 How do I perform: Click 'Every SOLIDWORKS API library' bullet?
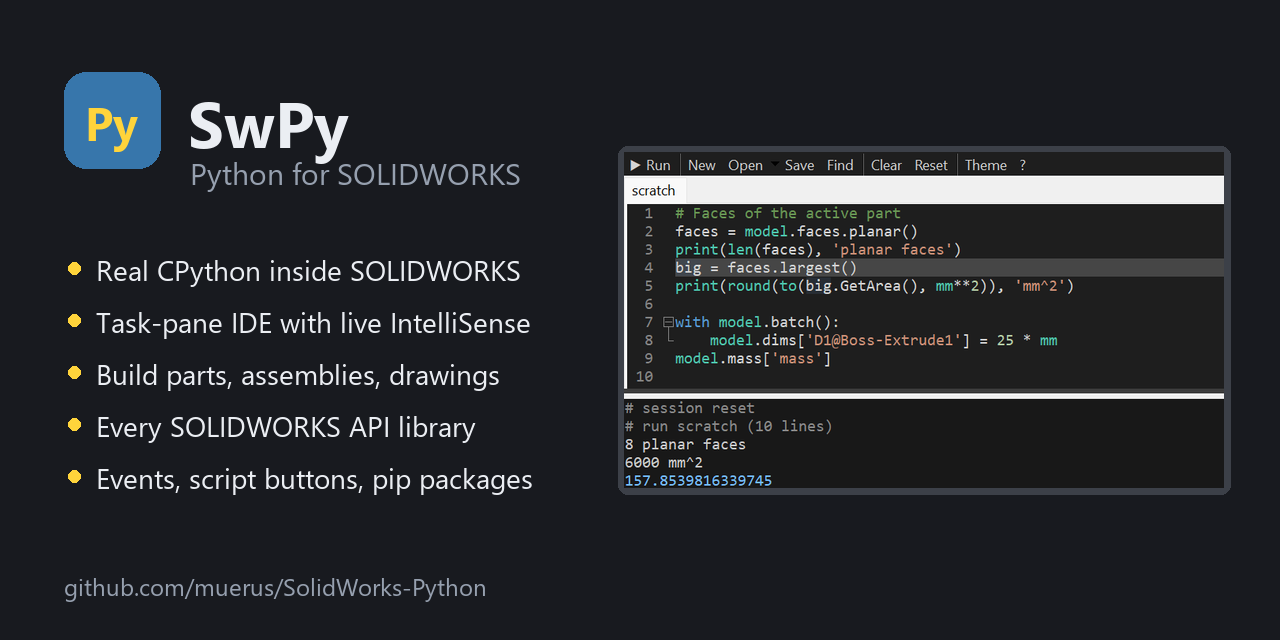pos(286,427)
